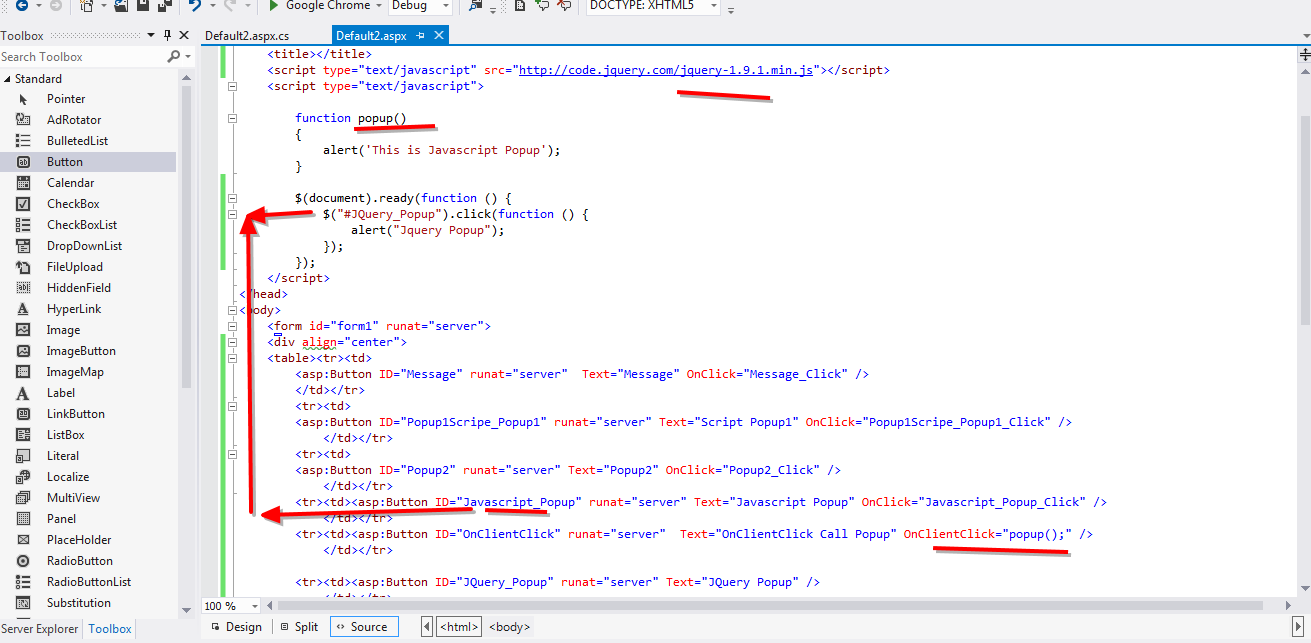This screenshot has height=643, width=1311.
Task: Click the jquery-1.9.1.min.js URL in code
Action: tap(665, 70)
